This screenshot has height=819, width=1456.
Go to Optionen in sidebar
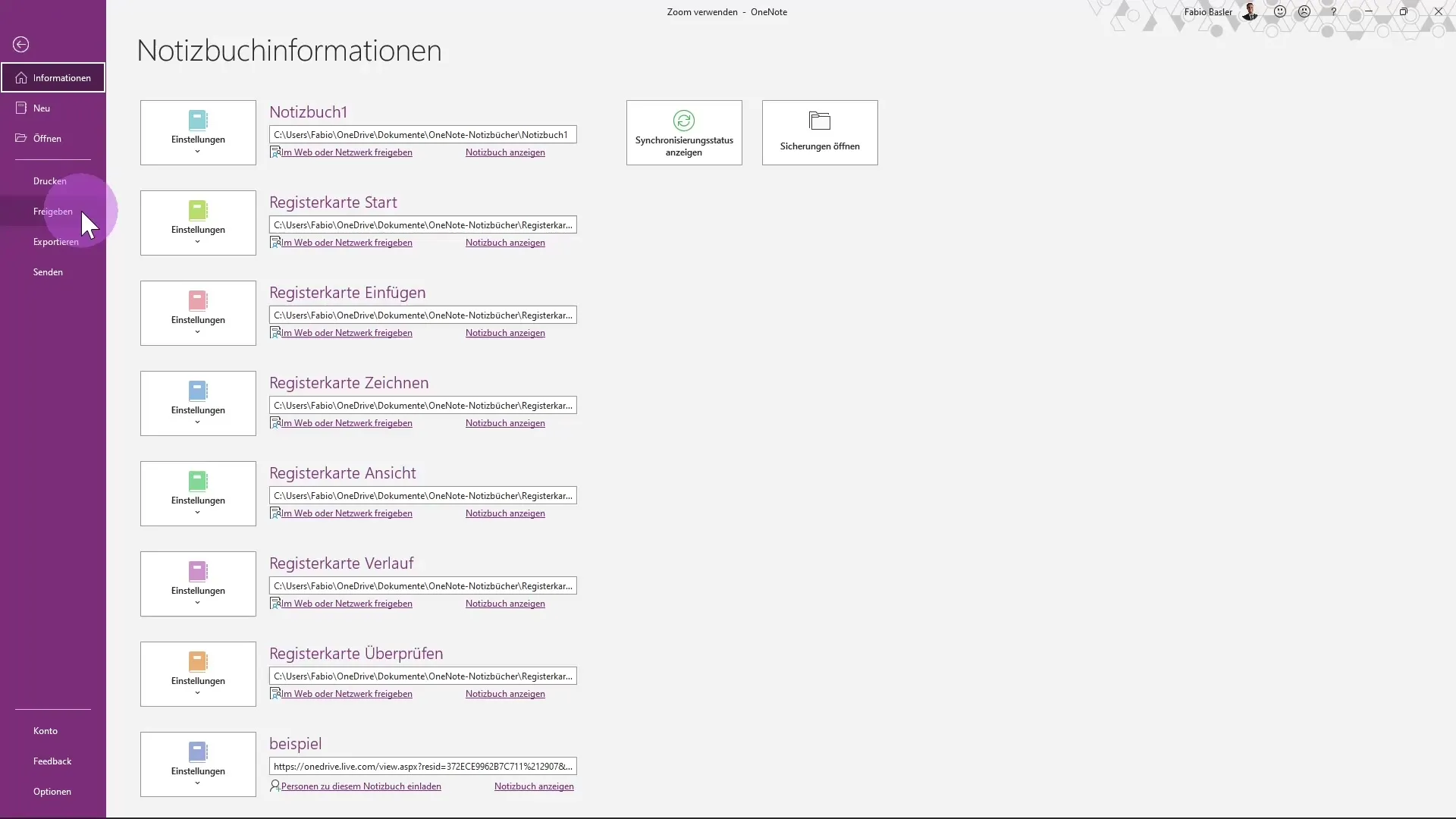click(x=52, y=792)
